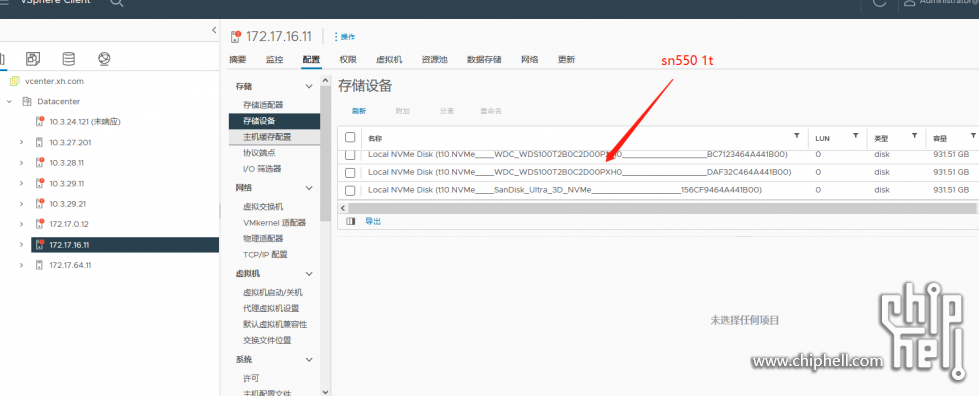Image resolution: width=979 pixels, height=396 pixels.
Task: Collapse the 系统 section in config menu
Action: point(308,360)
